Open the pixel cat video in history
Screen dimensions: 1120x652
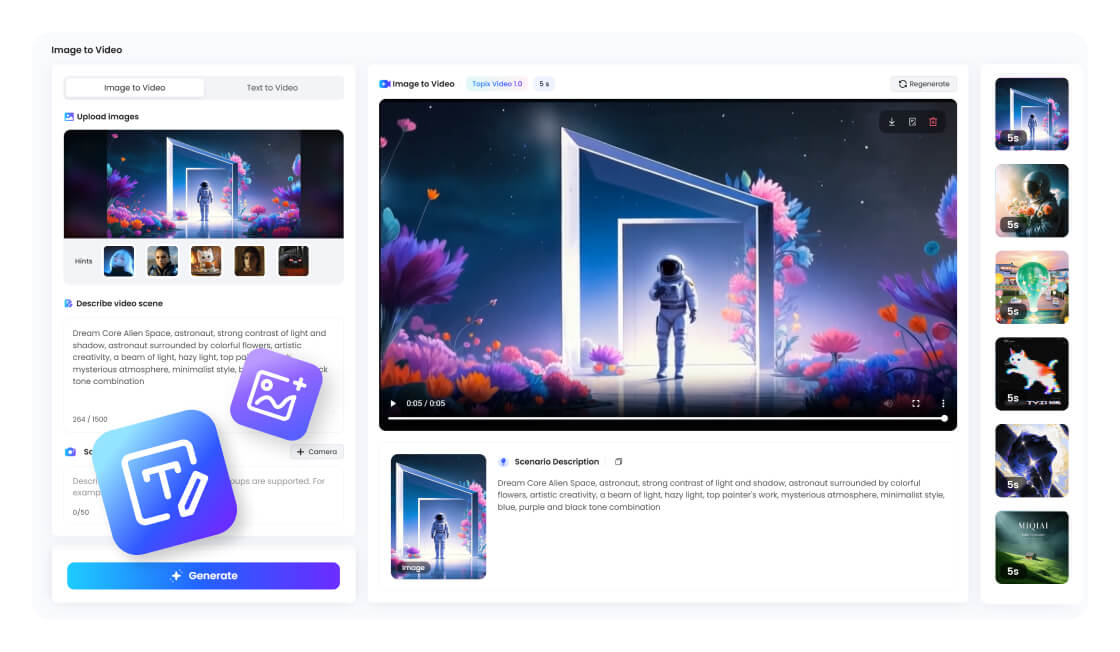click(1031, 373)
